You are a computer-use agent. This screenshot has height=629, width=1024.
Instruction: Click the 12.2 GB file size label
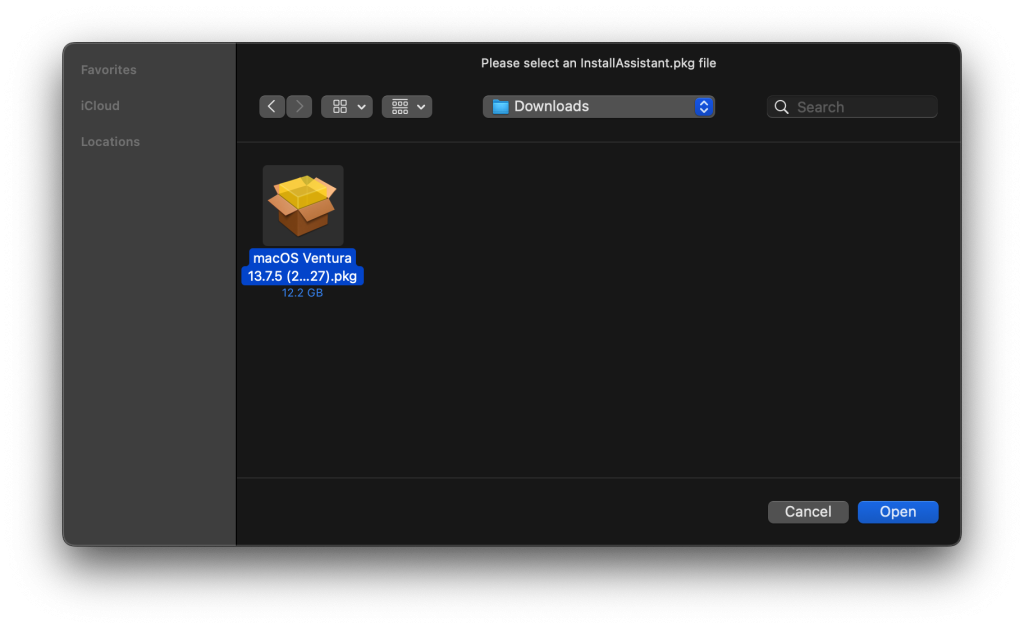(x=302, y=293)
